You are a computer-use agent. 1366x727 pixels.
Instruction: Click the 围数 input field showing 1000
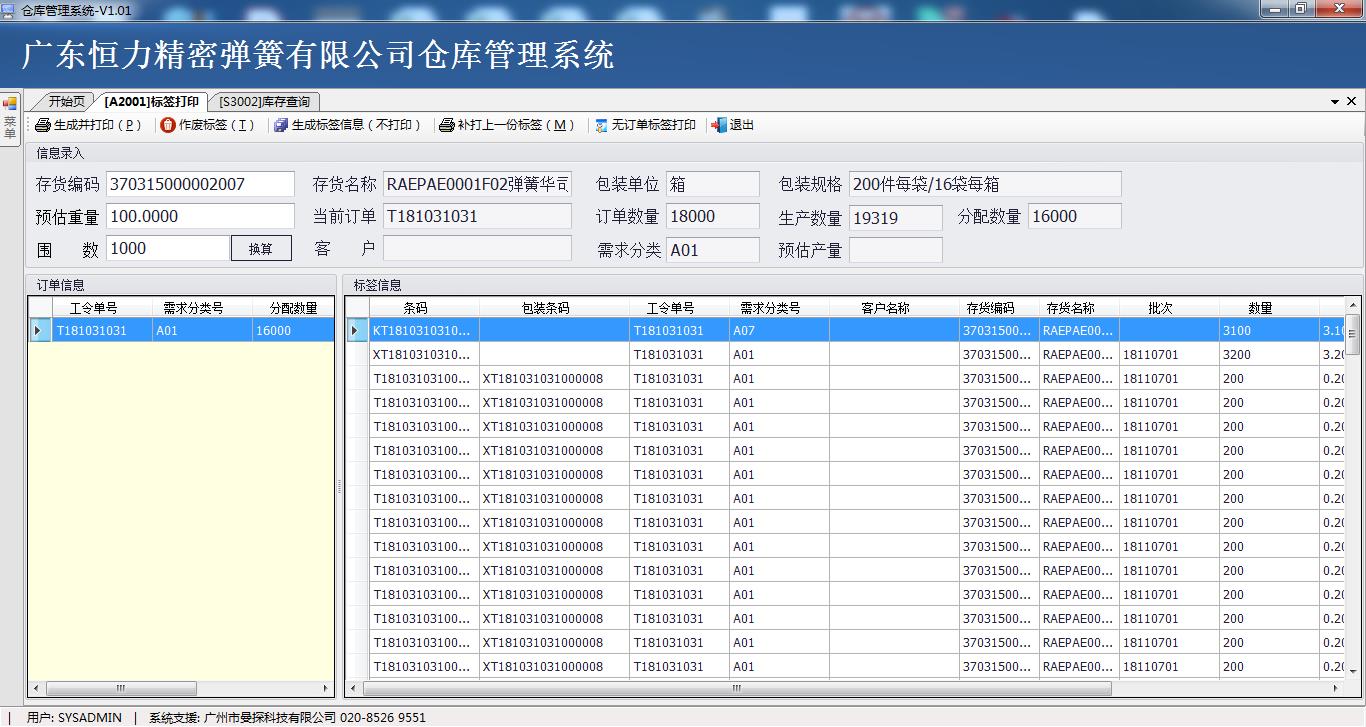pyautogui.click(x=168, y=248)
